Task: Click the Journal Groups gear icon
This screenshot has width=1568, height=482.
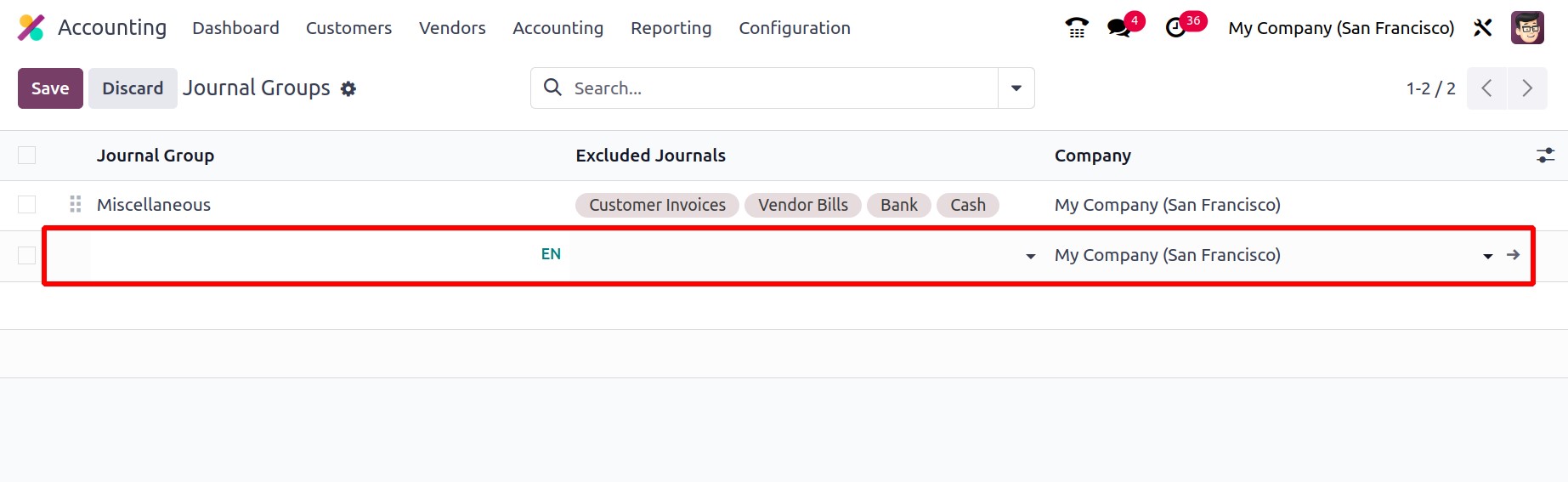Action: tap(348, 88)
